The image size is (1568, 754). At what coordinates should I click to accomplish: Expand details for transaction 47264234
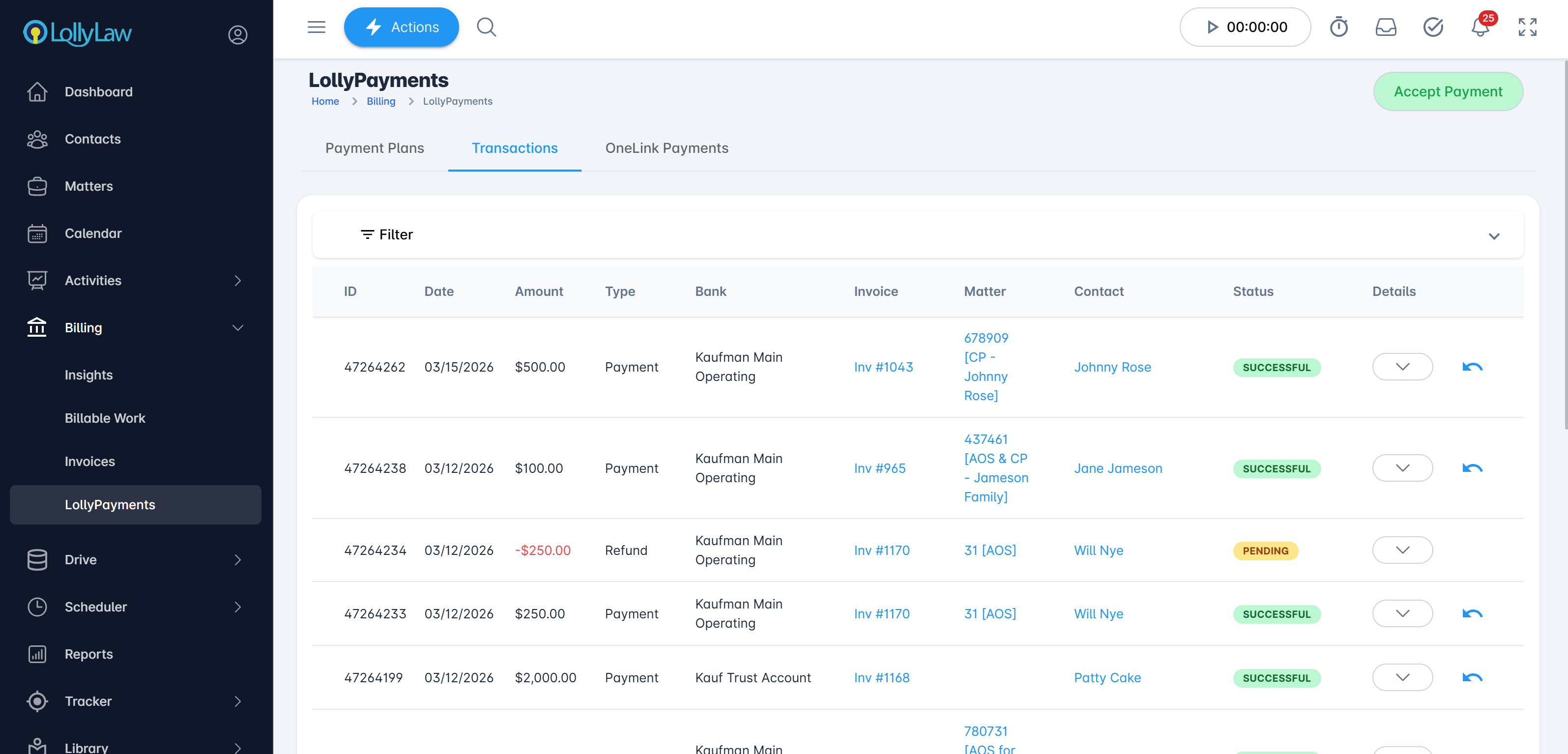1402,550
